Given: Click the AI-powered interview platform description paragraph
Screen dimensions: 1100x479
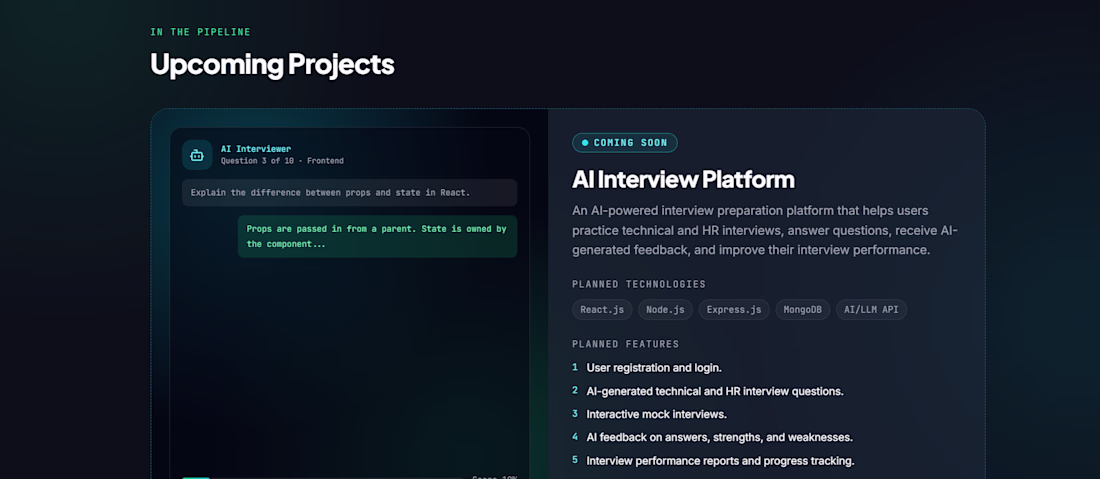Looking at the screenshot, I should 765,230.
